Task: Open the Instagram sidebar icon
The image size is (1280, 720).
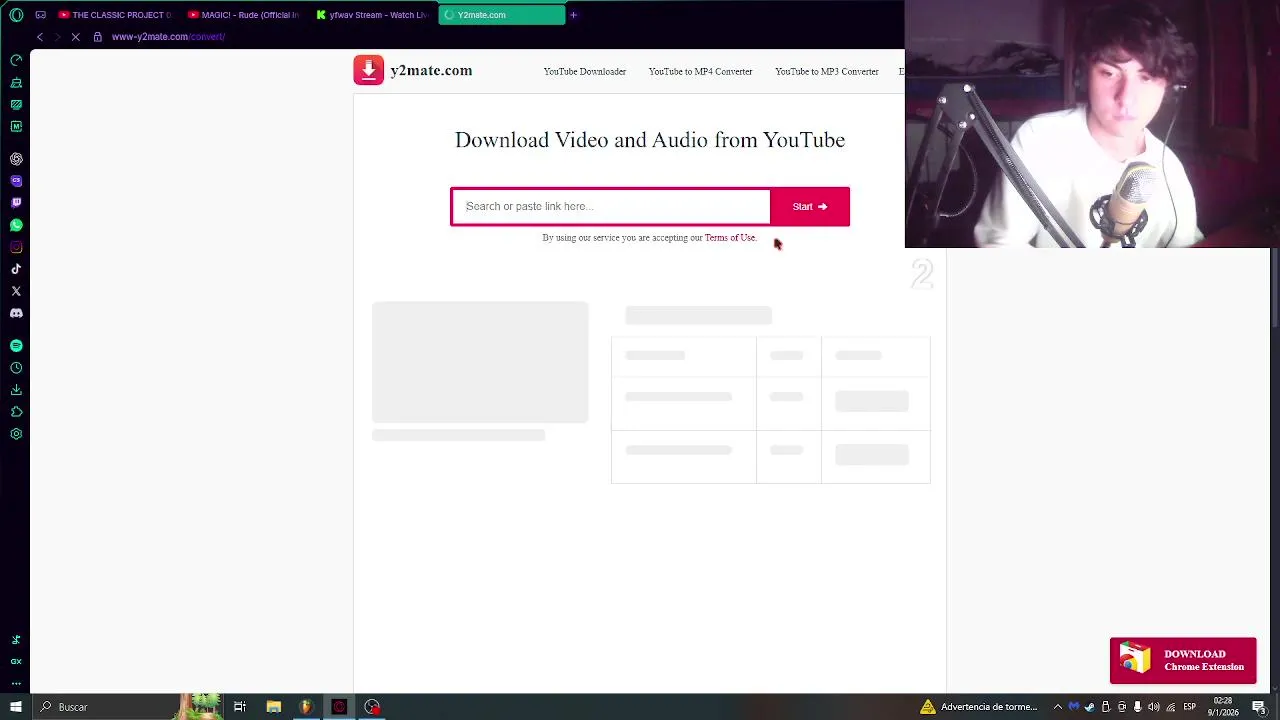Action: (16, 247)
